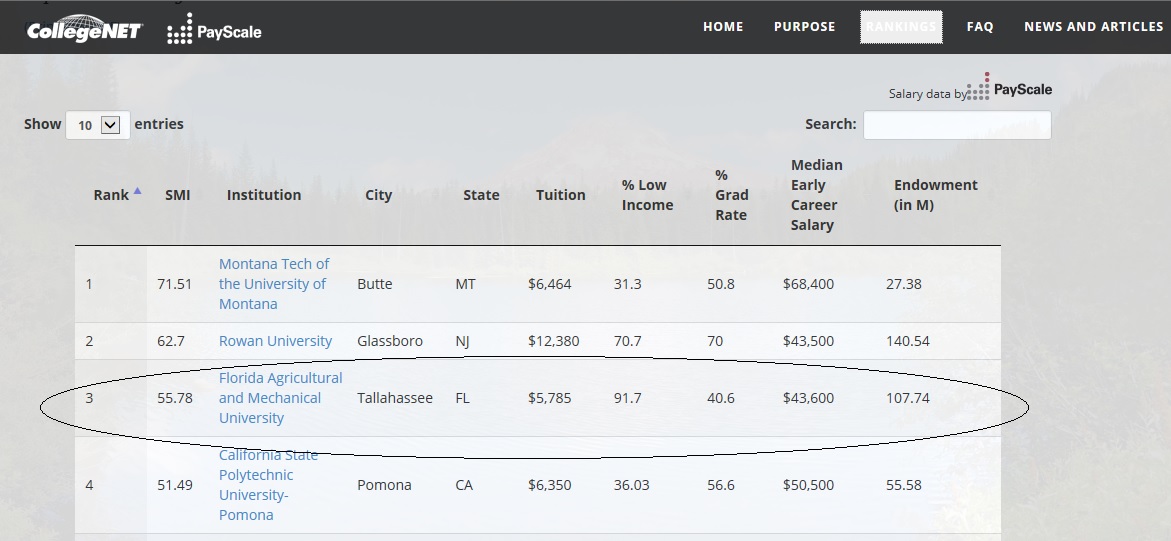Click tuition value $6,464
The height and width of the screenshot is (541, 1171).
click(550, 284)
